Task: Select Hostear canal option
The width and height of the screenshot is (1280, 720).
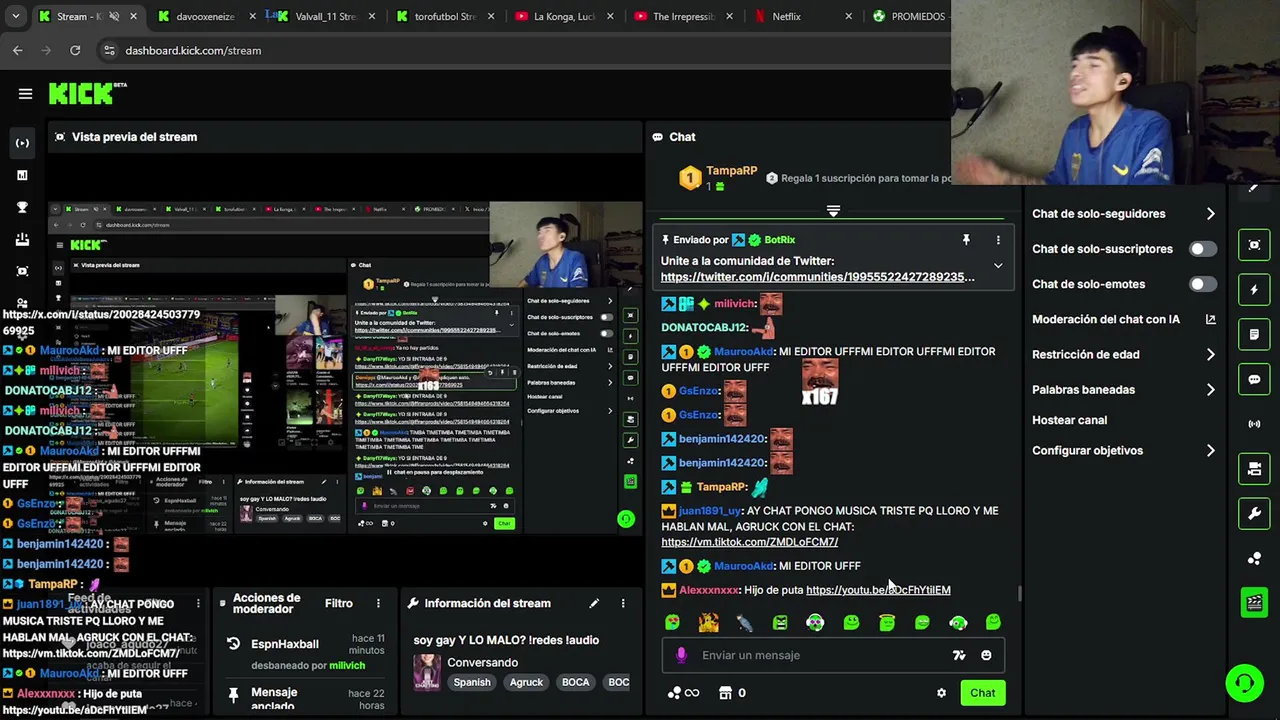Action: pyautogui.click(x=1069, y=420)
